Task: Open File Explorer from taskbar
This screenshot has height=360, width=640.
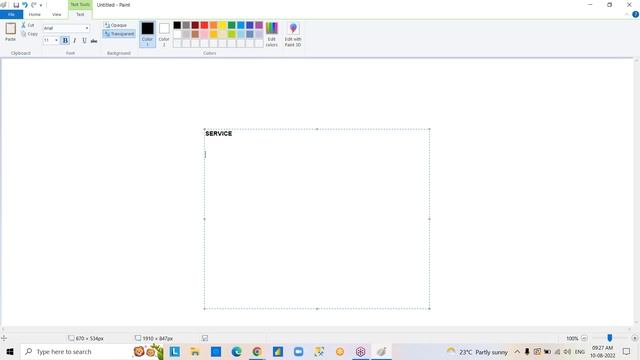Action: [x=195, y=351]
